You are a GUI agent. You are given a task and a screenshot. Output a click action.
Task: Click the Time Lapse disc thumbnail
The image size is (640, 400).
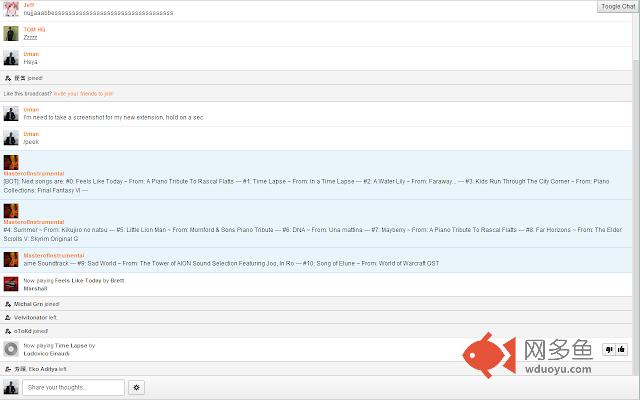coord(11,349)
